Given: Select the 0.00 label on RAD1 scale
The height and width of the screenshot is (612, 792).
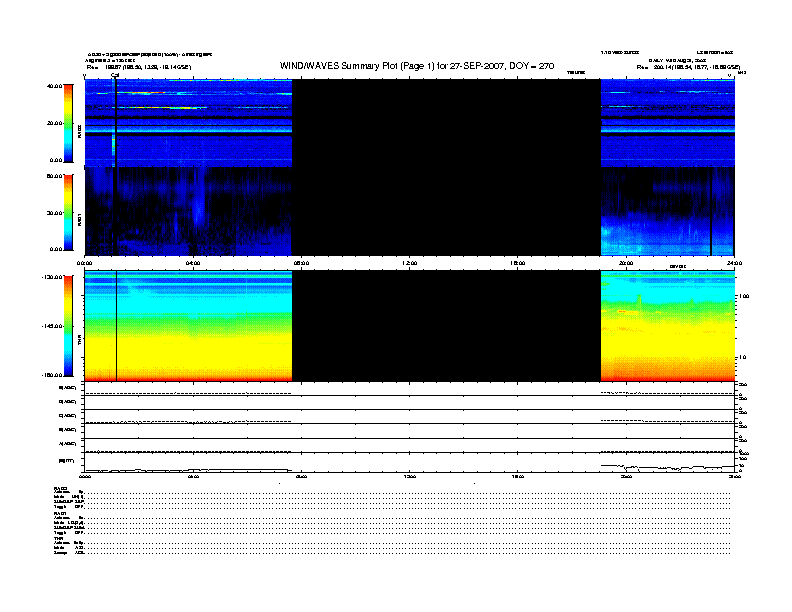Looking at the screenshot, I should [56, 249].
